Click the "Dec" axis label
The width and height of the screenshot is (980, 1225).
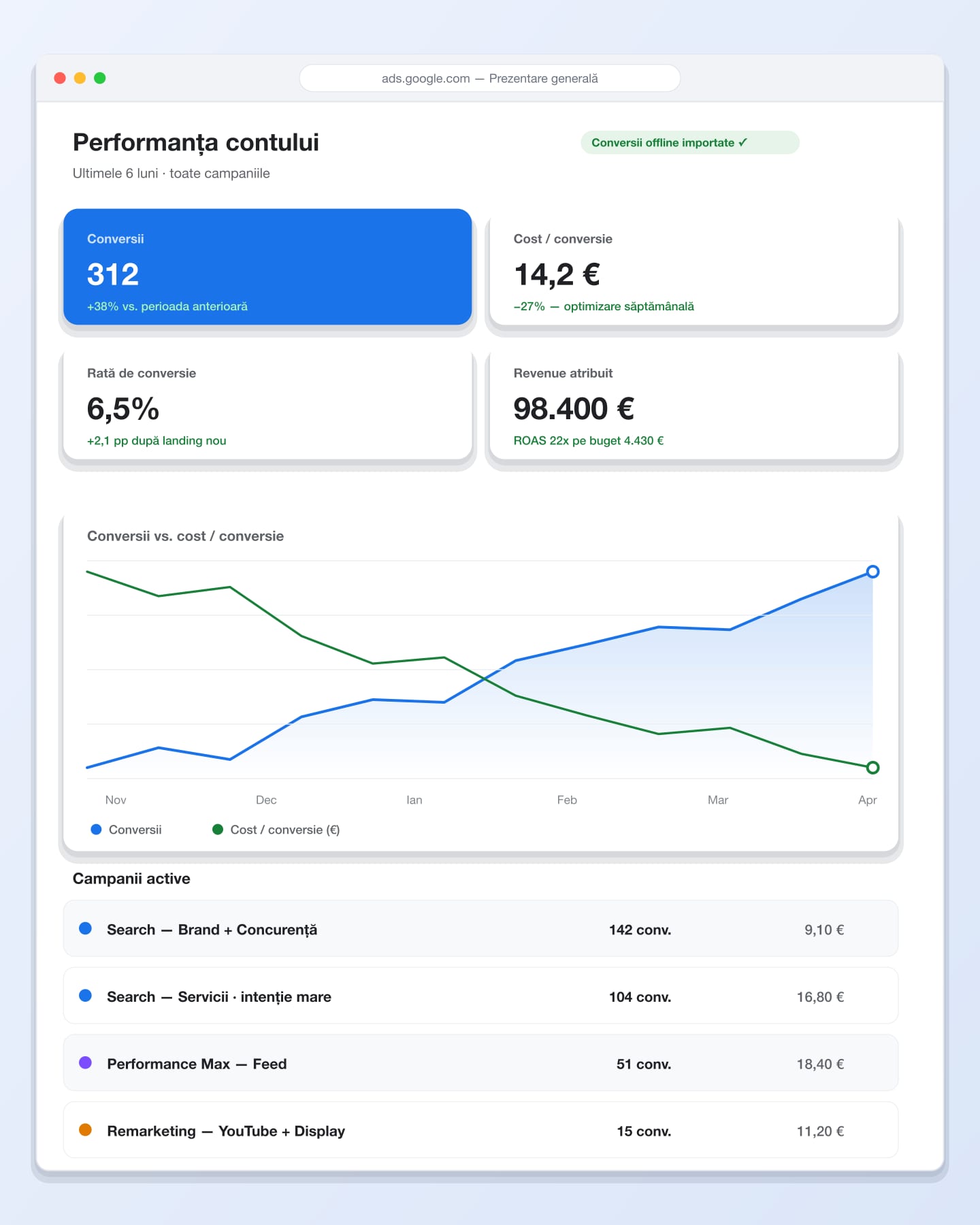click(266, 800)
